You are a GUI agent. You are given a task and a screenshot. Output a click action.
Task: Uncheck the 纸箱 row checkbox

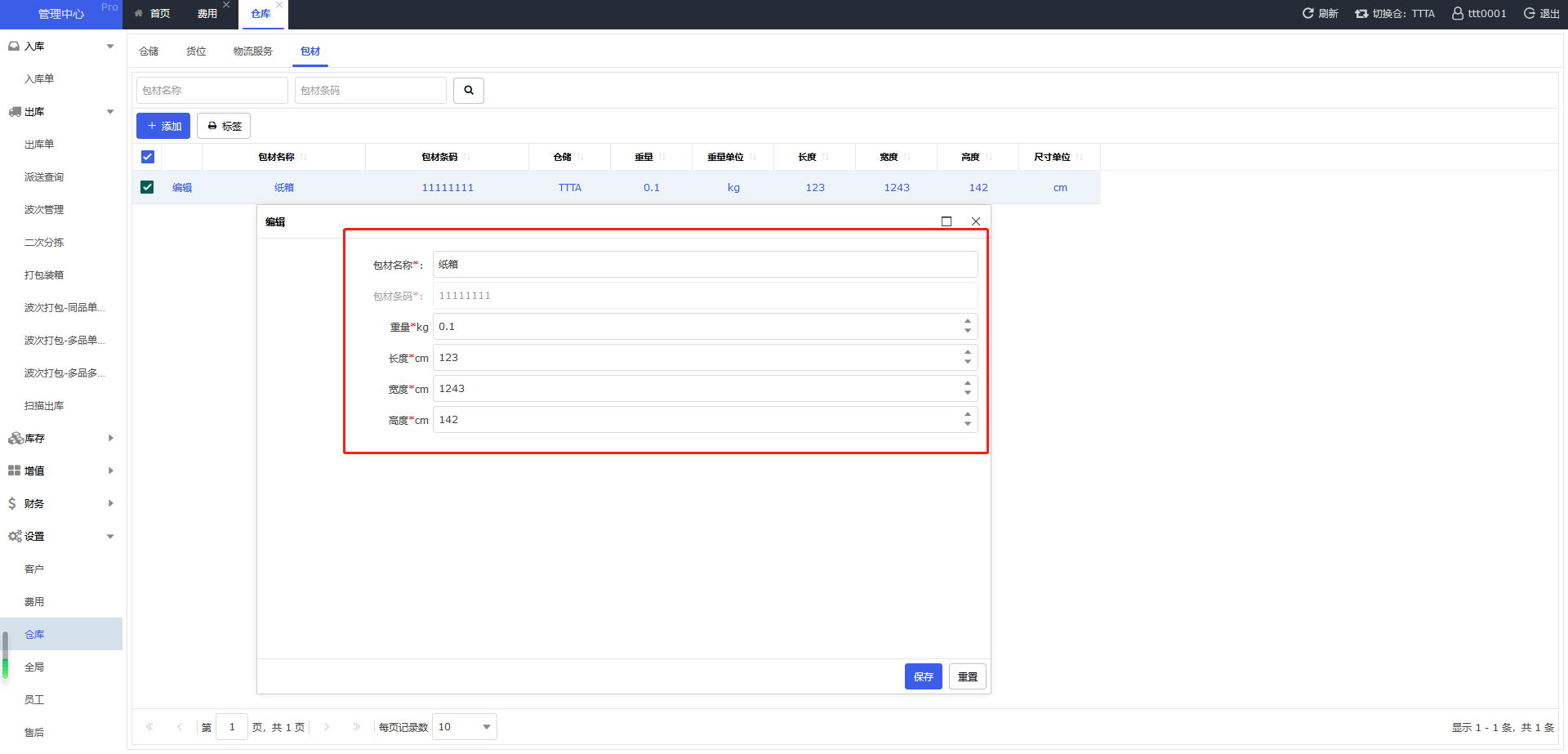tap(147, 187)
